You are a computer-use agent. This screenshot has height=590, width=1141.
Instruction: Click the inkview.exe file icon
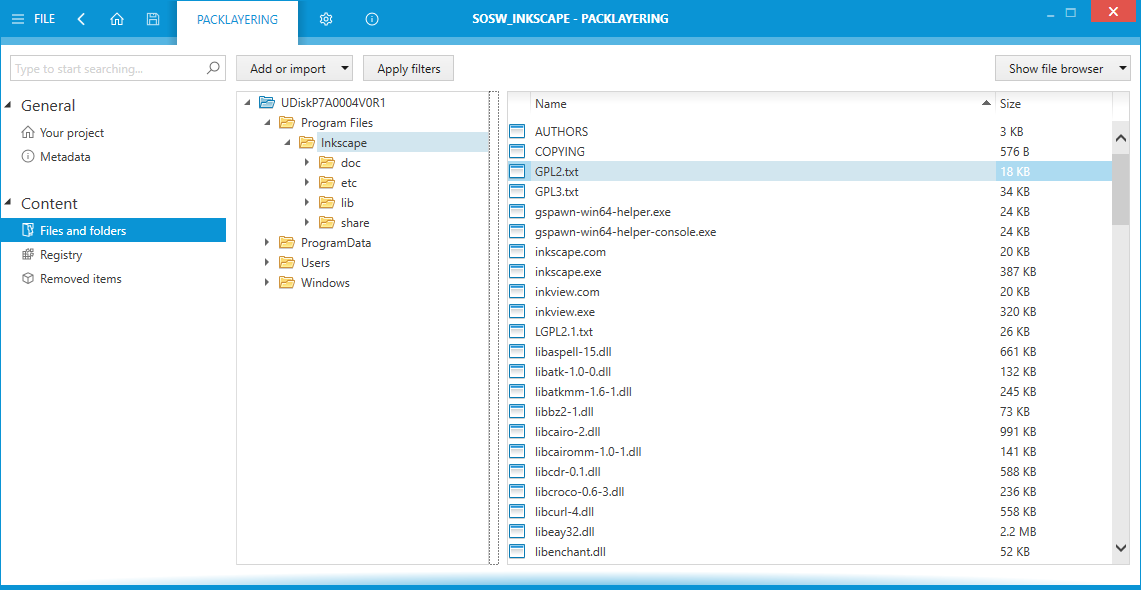pyautogui.click(x=517, y=311)
